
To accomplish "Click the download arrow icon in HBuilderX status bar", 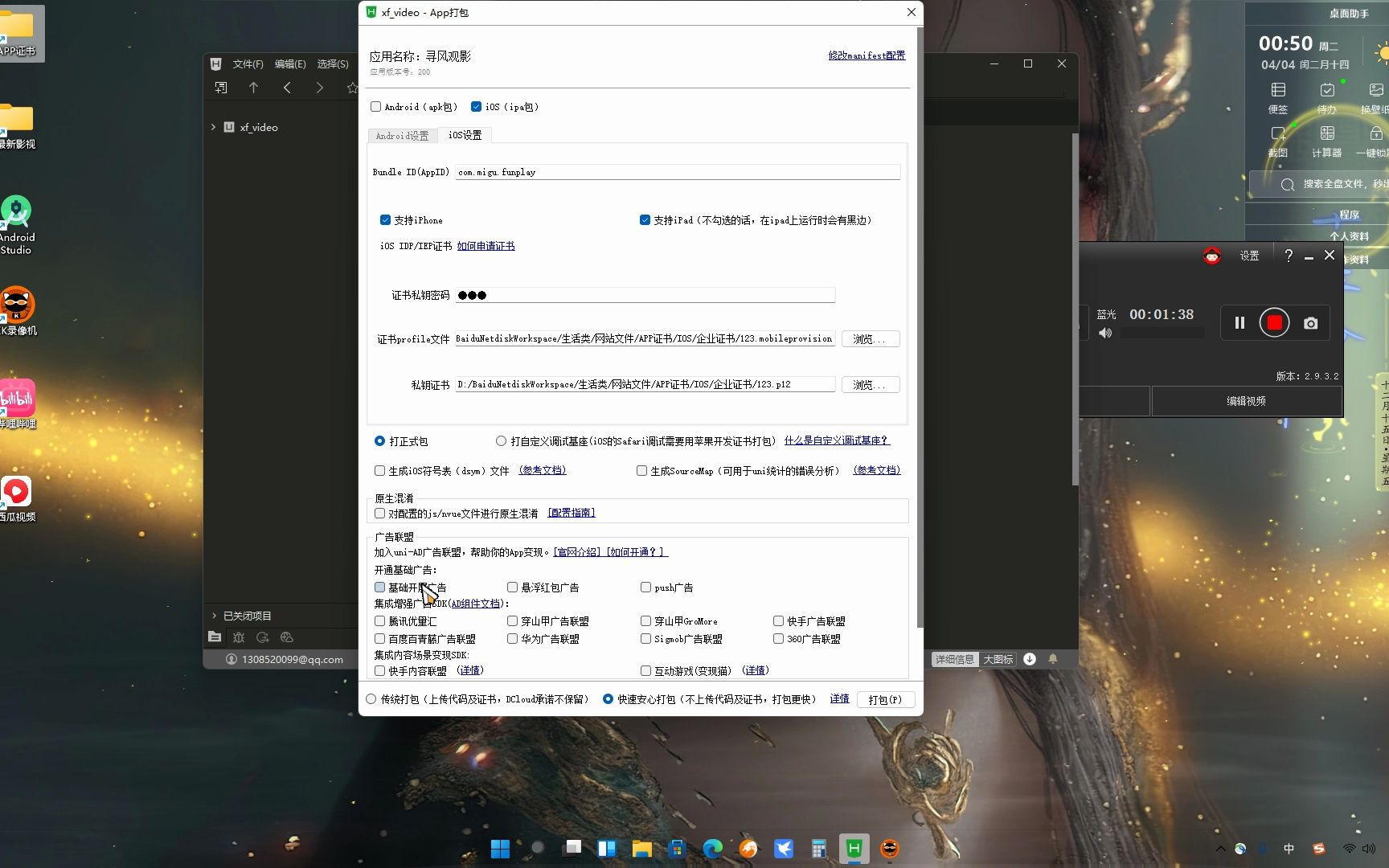I will coord(1030,659).
